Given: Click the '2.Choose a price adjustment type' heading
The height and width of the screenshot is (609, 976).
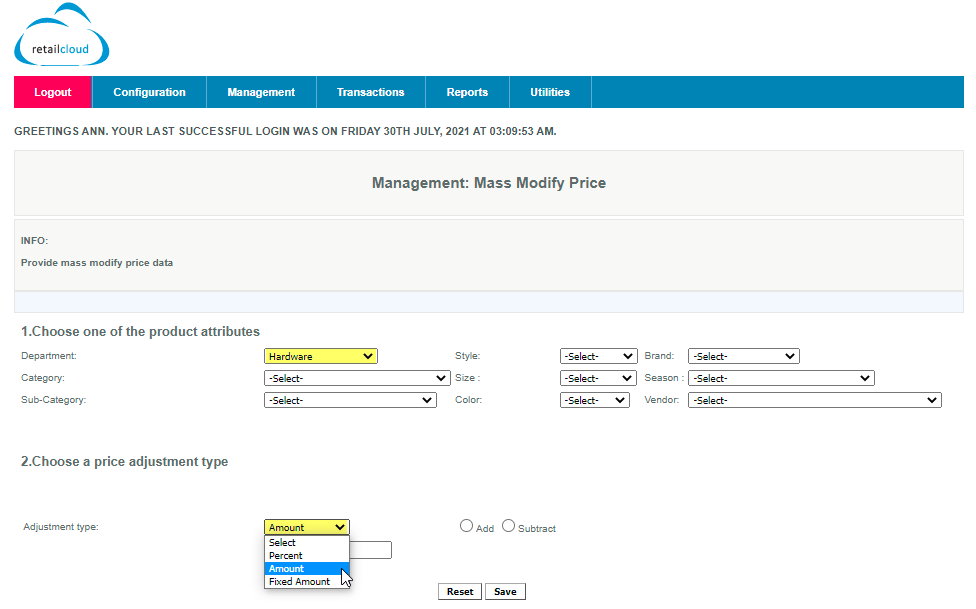Looking at the screenshot, I should [124, 461].
